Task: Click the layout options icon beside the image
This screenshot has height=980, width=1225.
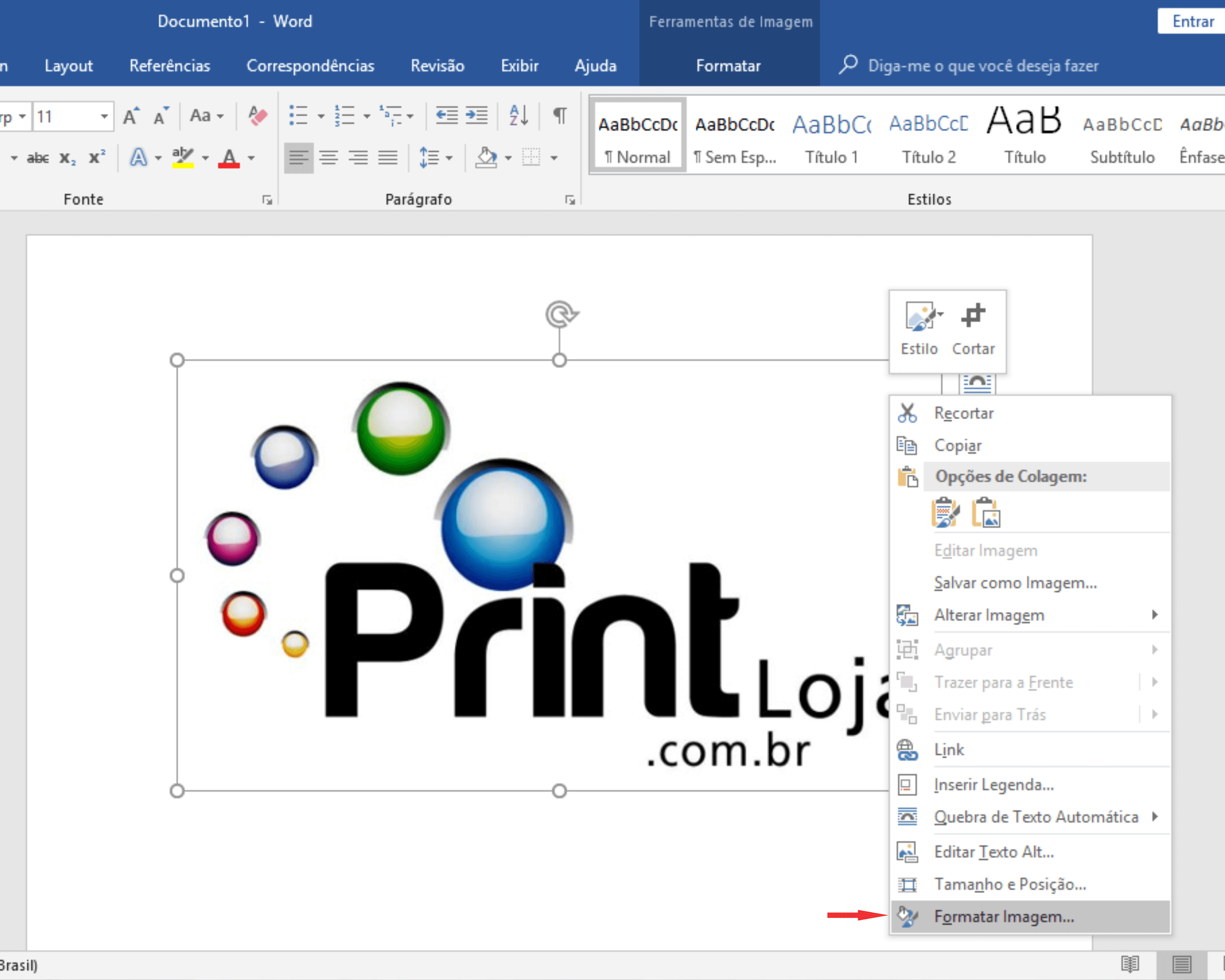Action: (x=977, y=383)
